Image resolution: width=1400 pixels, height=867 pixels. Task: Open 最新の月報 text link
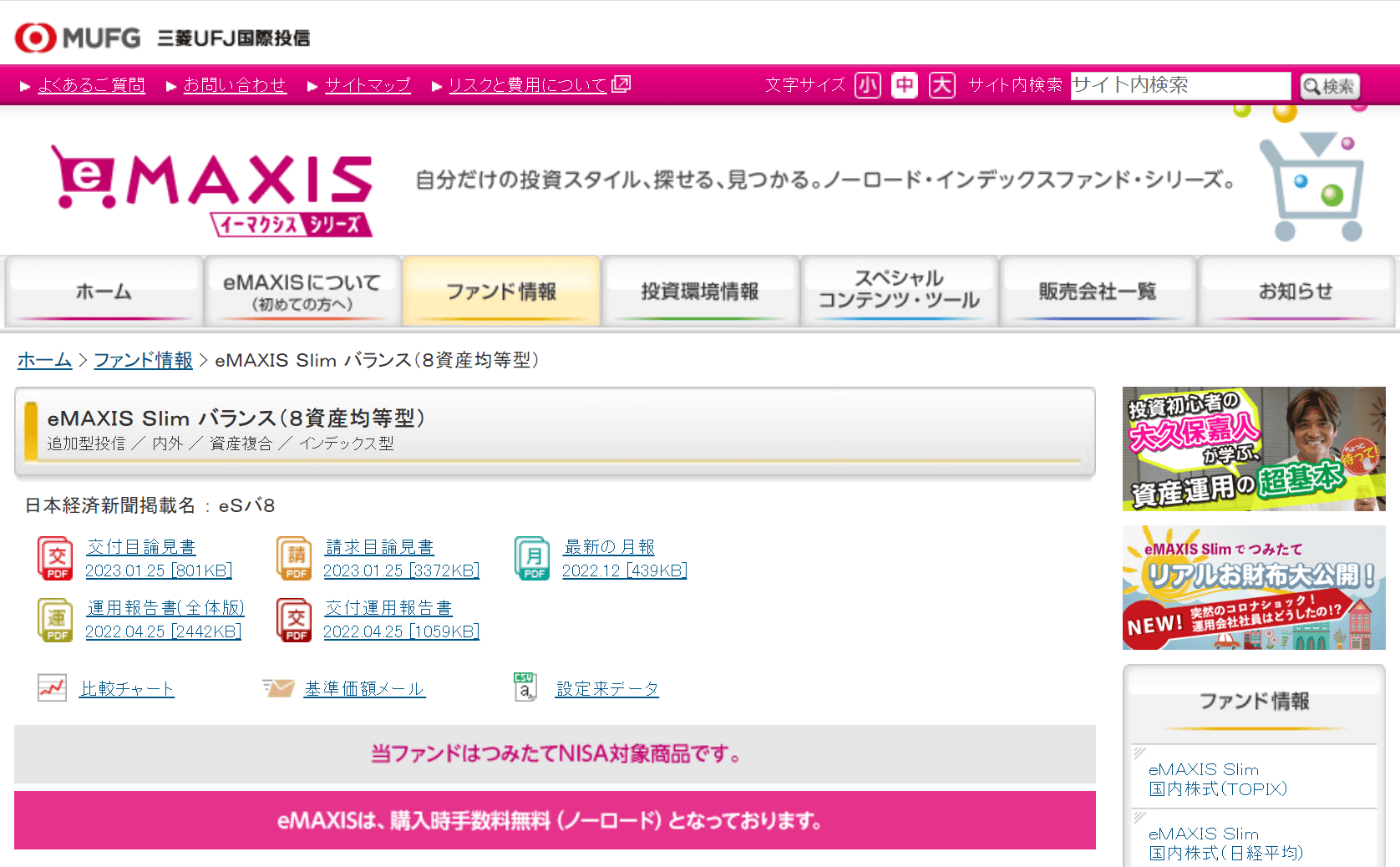click(x=610, y=547)
